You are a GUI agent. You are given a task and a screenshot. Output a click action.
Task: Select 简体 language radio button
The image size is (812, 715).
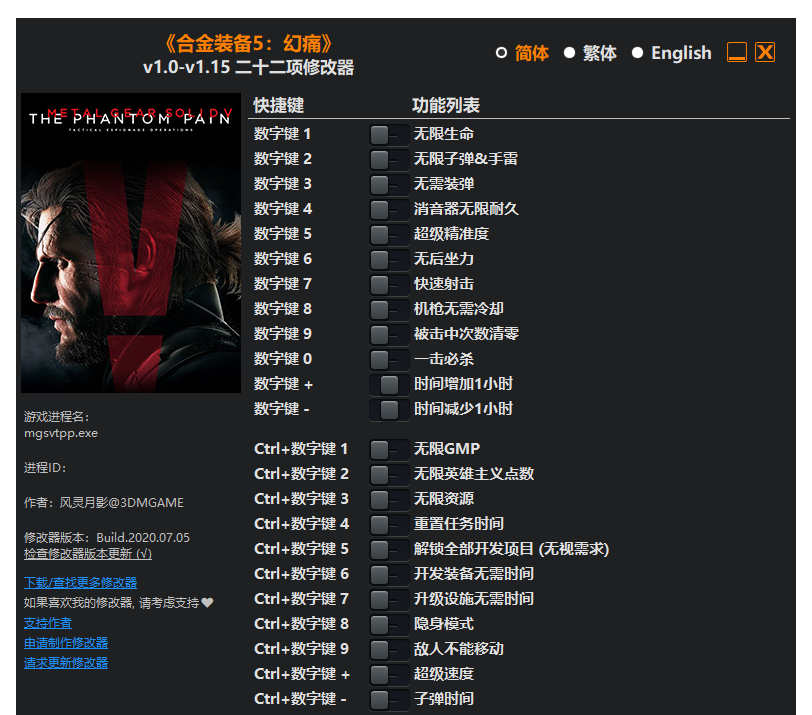click(x=501, y=53)
